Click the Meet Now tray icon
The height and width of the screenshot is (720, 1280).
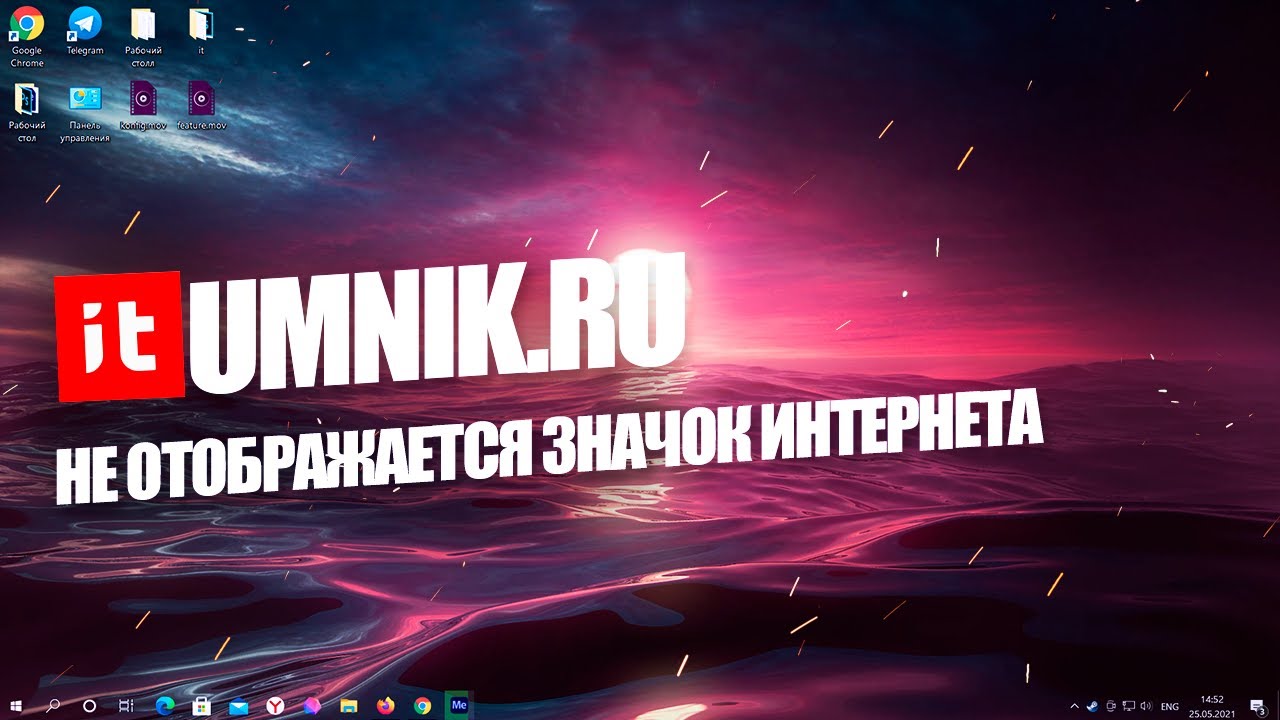[x=1110, y=705]
